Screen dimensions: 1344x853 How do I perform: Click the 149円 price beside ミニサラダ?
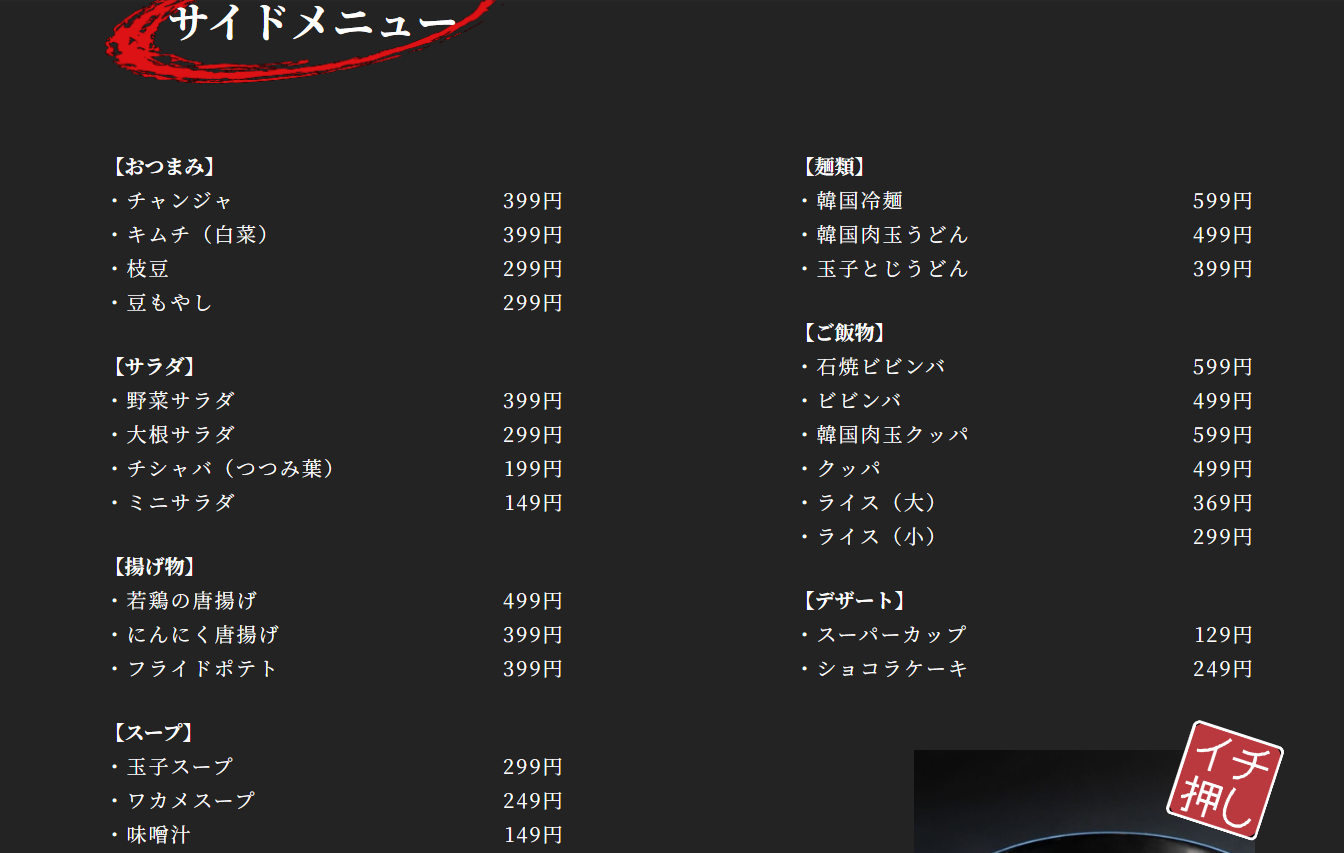click(533, 503)
